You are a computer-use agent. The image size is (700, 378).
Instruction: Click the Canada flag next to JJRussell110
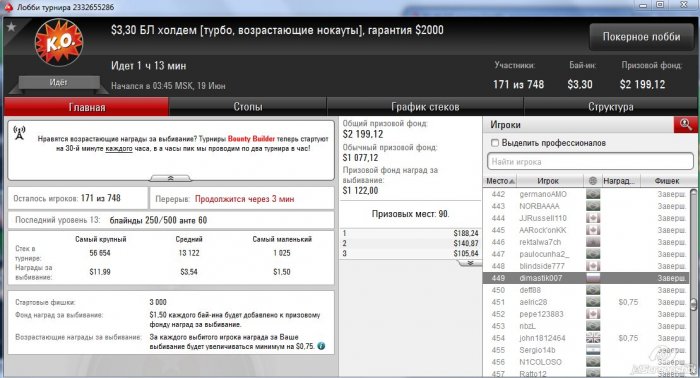tap(593, 218)
